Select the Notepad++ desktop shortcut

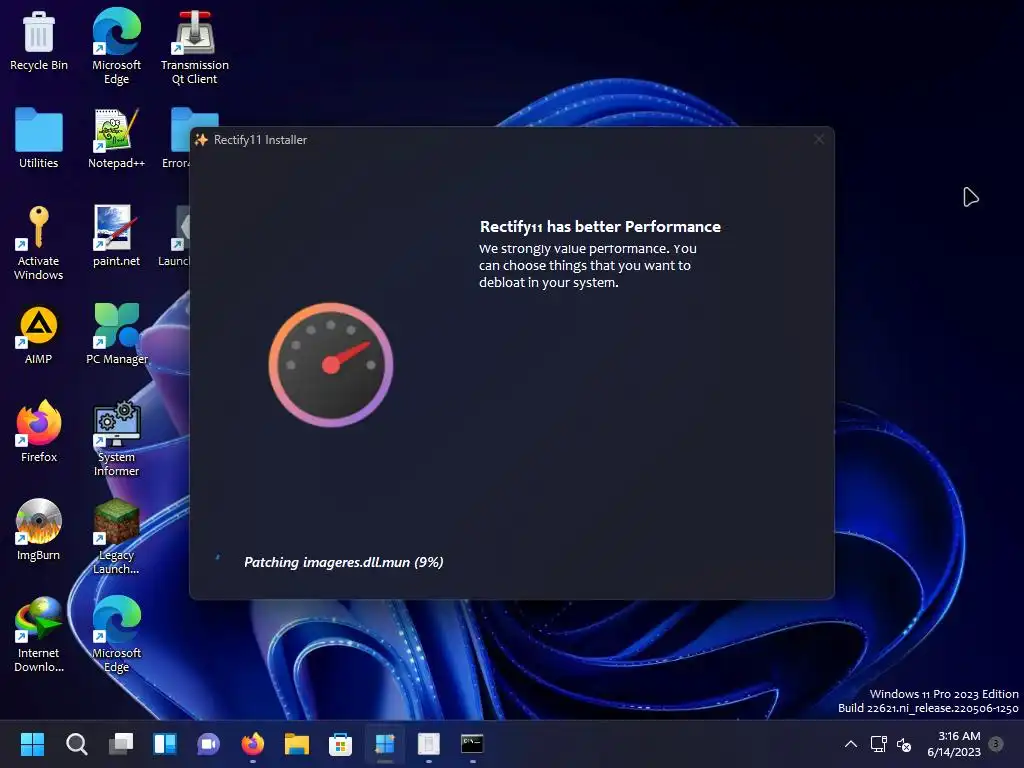pos(116,138)
